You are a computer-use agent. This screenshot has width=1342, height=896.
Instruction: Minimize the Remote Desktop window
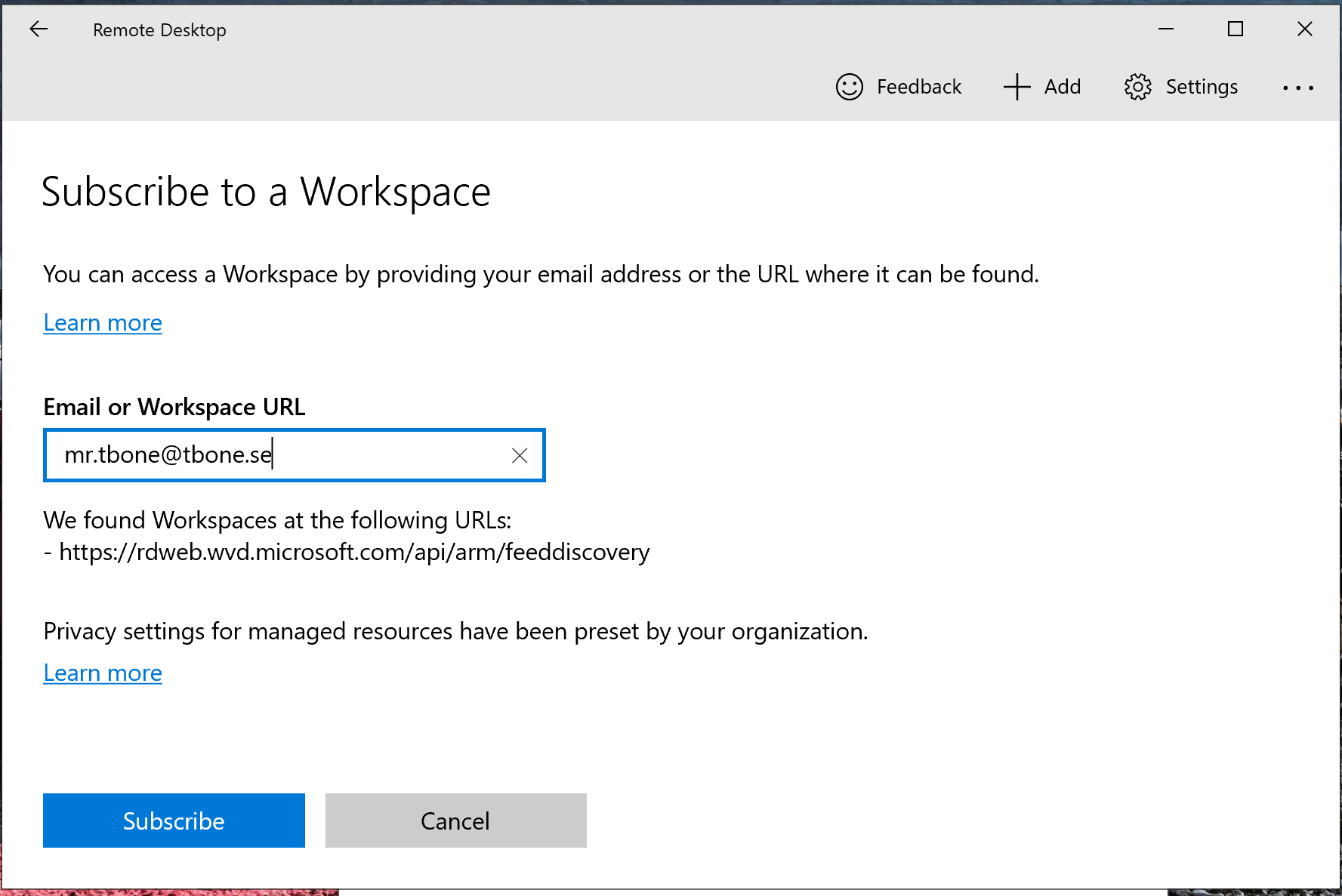(x=1165, y=29)
